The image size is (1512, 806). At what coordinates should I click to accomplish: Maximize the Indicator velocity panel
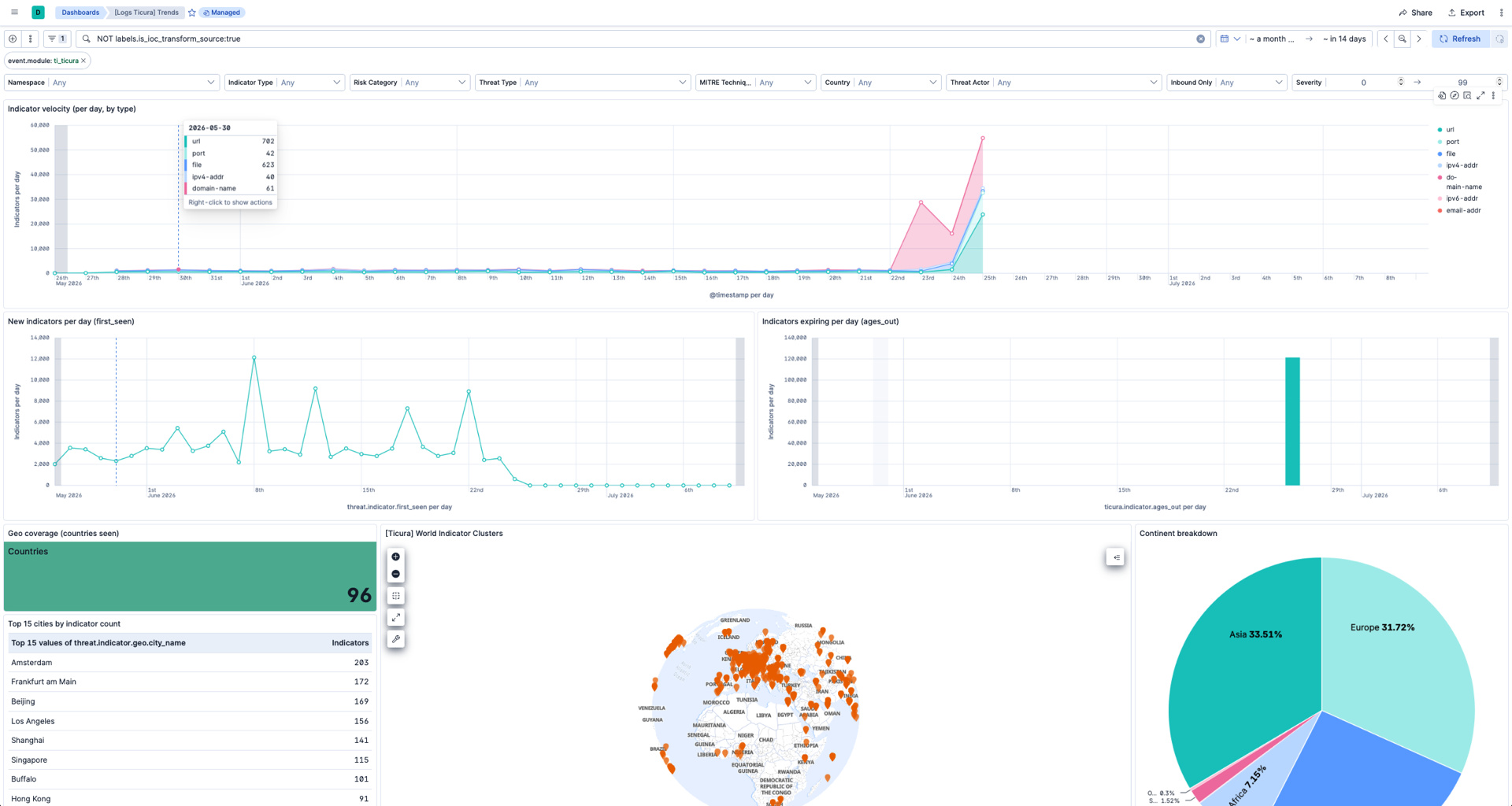(1480, 96)
